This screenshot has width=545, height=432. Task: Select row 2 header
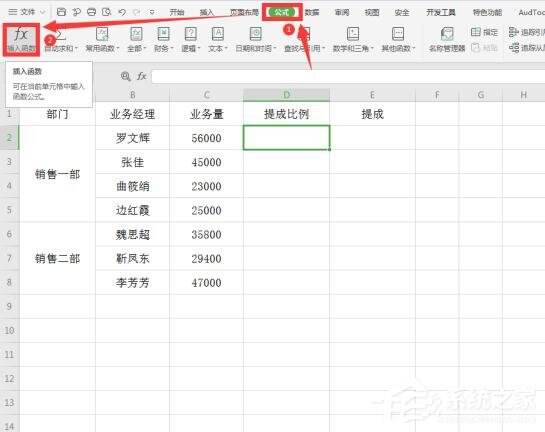(9, 138)
